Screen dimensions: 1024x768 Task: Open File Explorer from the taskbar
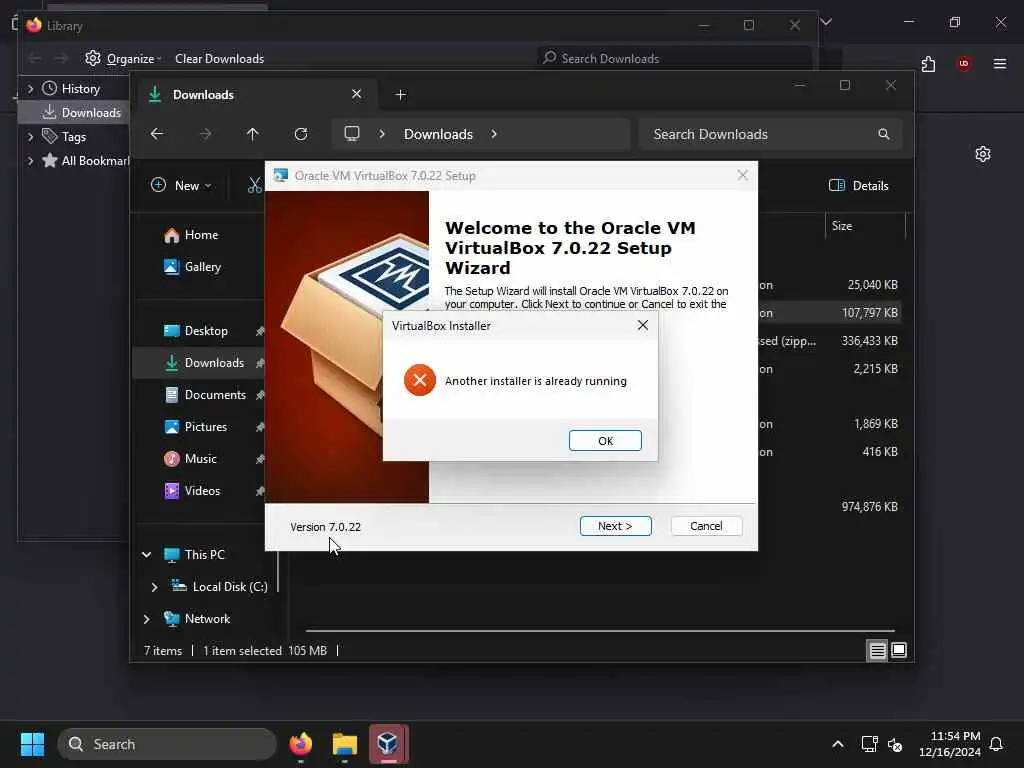coord(345,744)
